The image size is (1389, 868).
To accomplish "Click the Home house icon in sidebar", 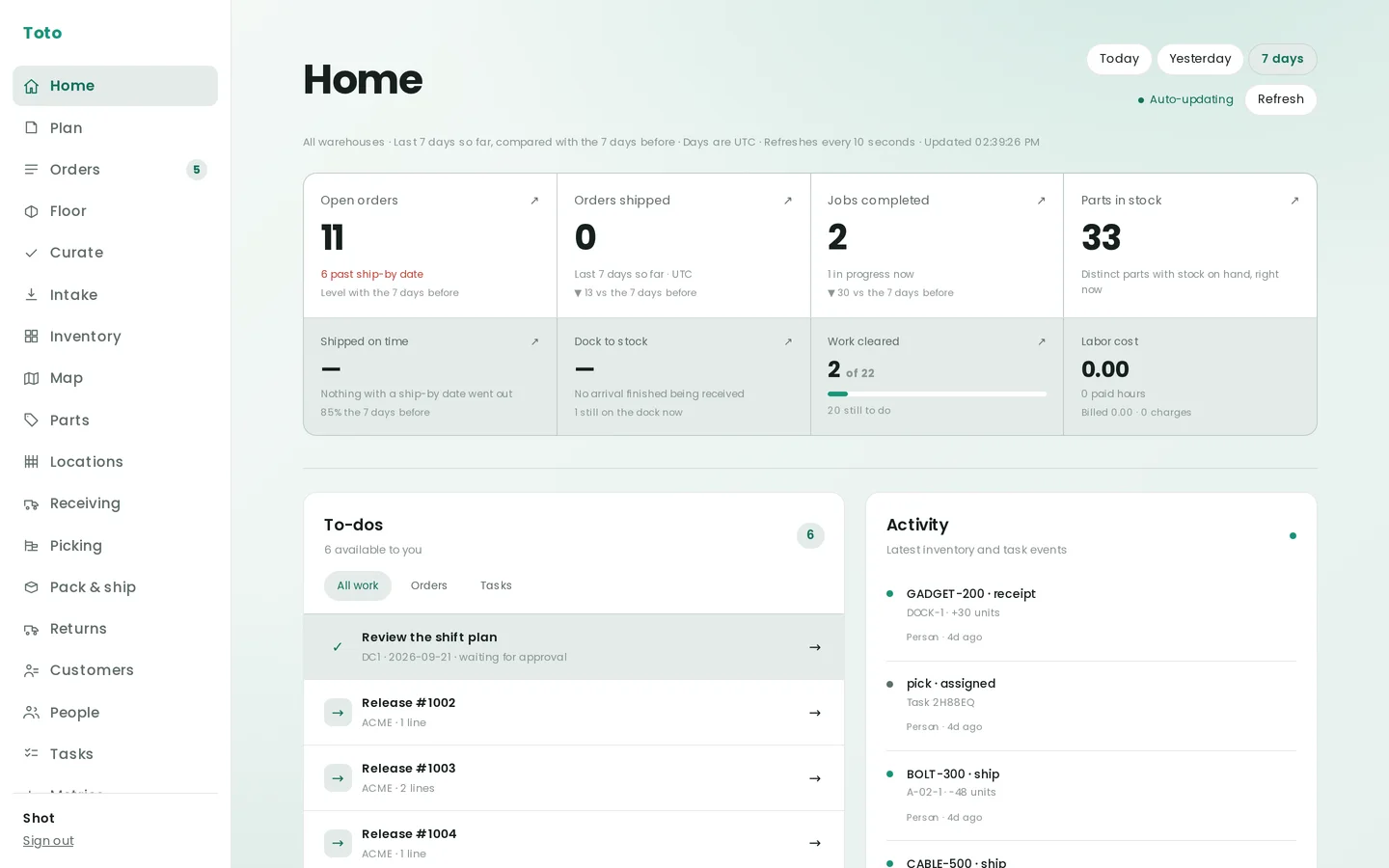I will click(x=31, y=86).
